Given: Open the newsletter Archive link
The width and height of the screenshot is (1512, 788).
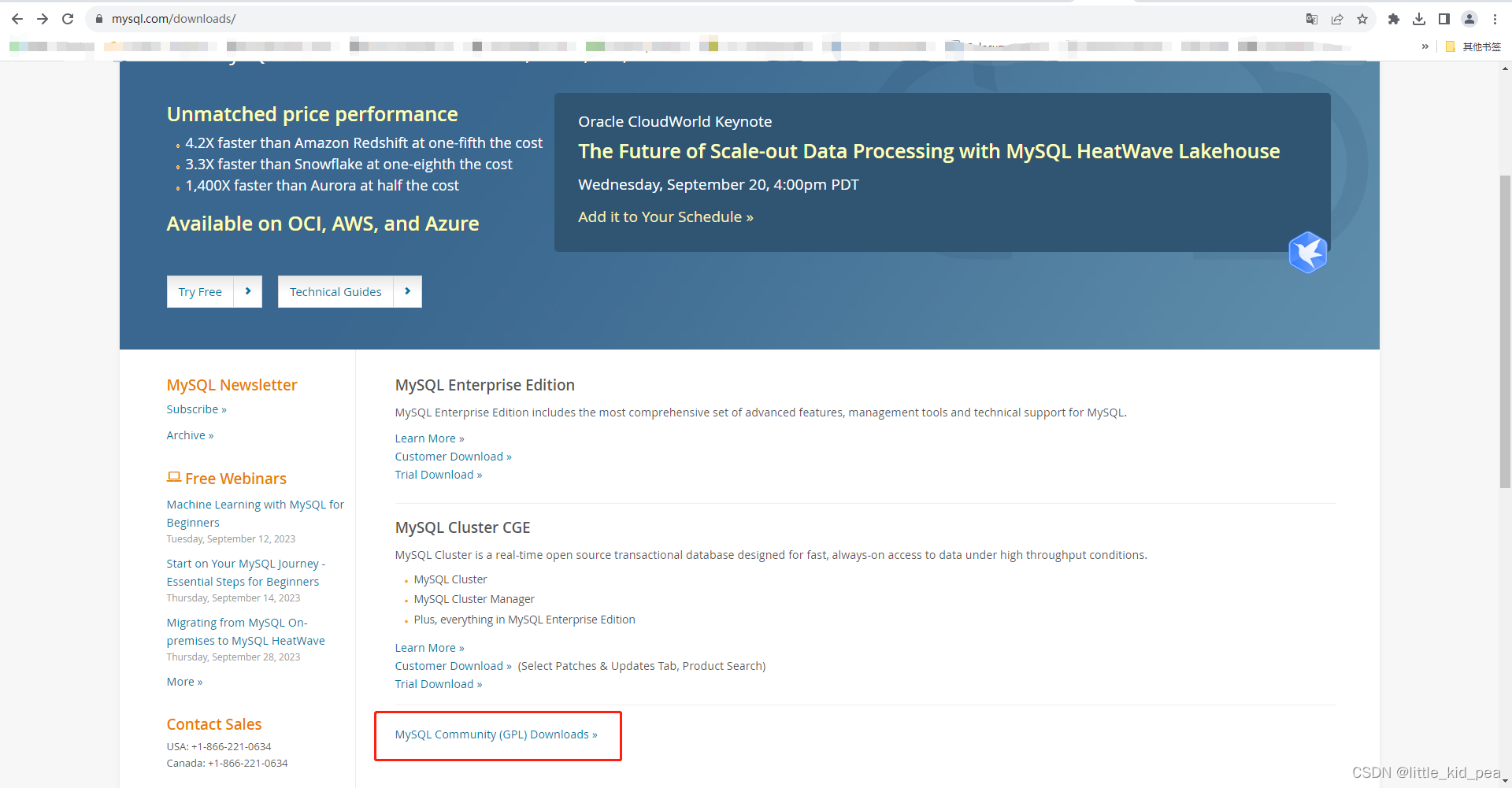Looking at the screenshot, I should (x=190, y=435).
